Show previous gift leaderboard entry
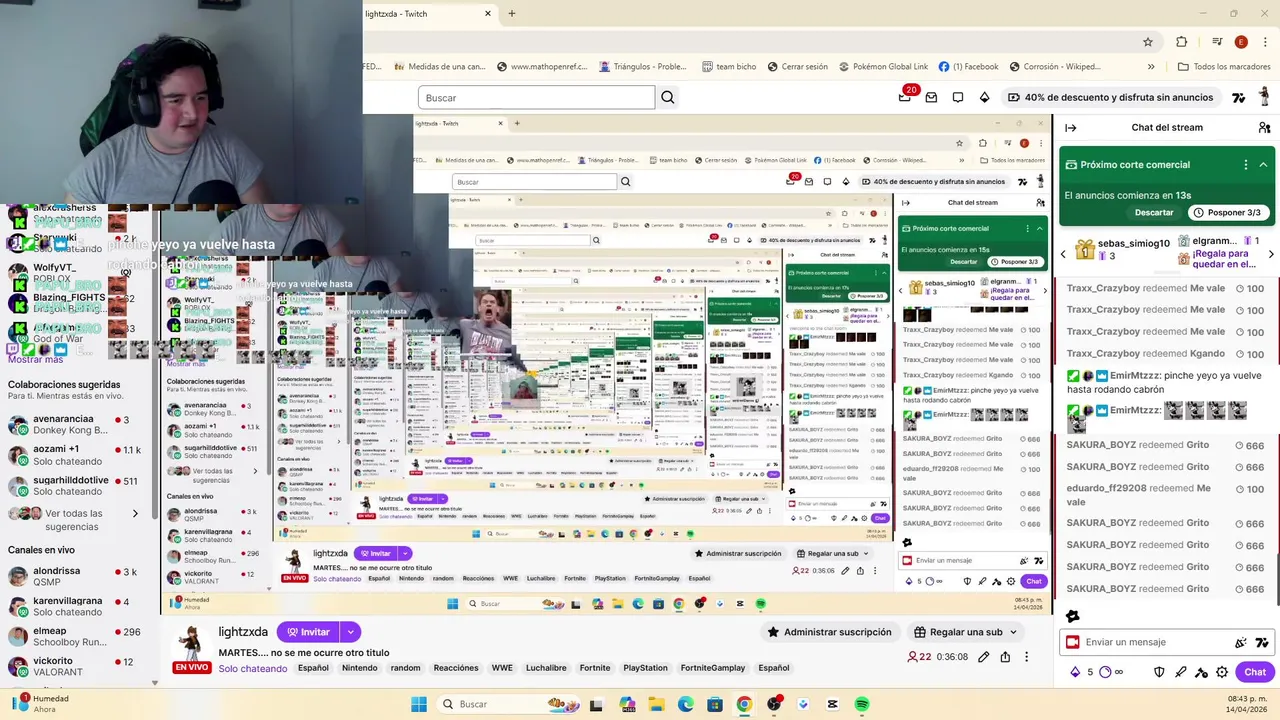 [x=1063, y=254]
